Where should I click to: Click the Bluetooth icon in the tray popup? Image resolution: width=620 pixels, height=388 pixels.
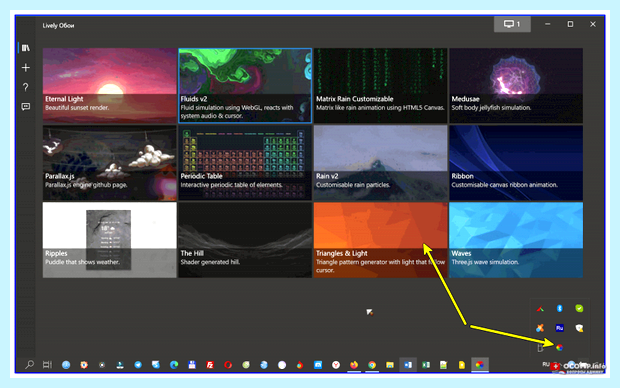(x=560, y=309)
